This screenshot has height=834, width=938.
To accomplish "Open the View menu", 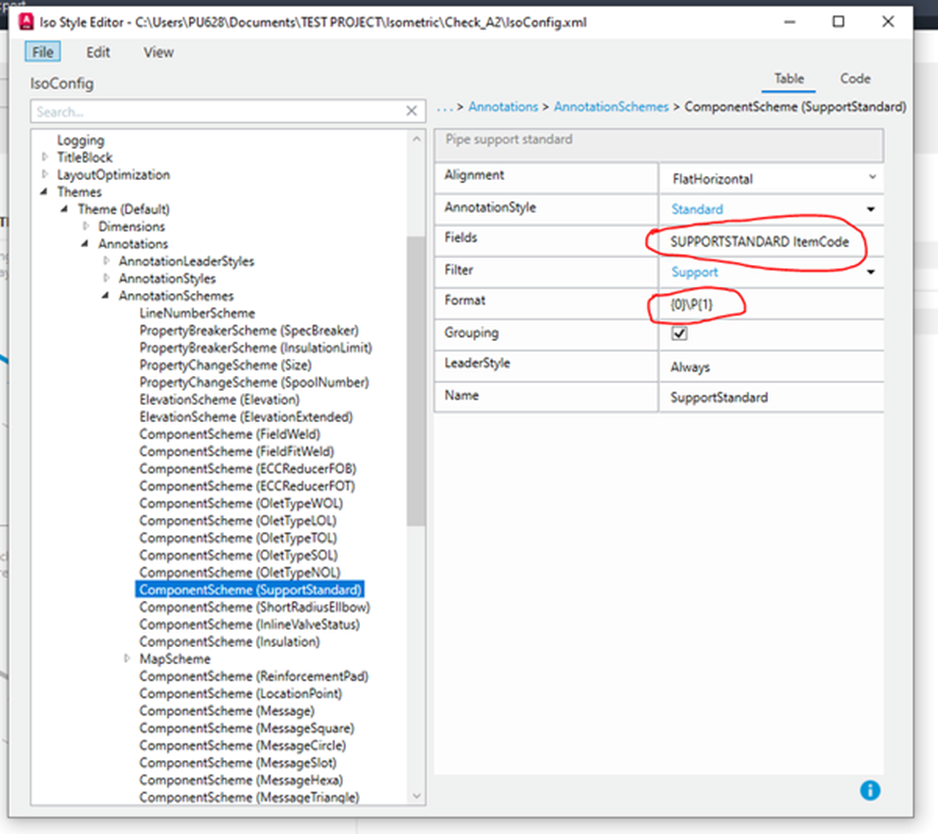I will (x=159, y=52).
